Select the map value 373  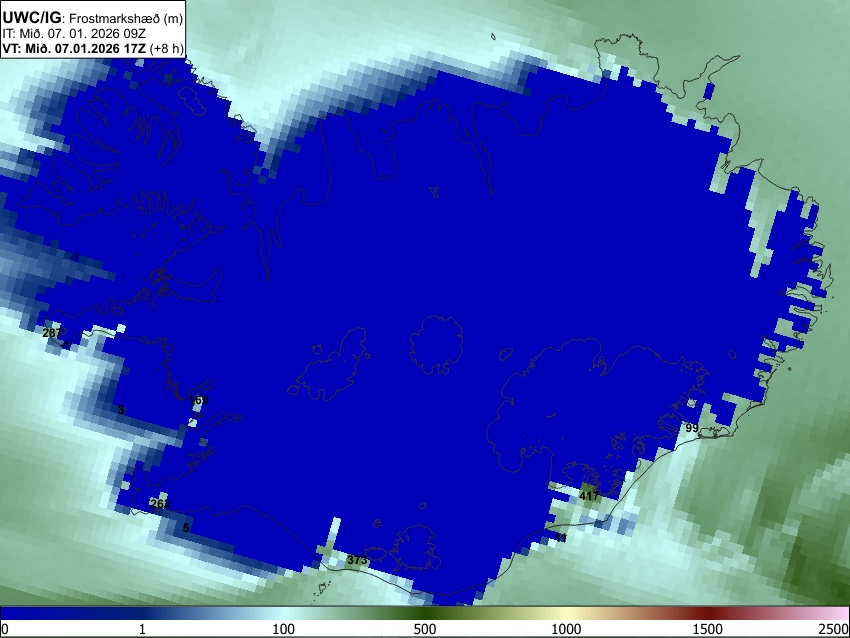(357, 559)
